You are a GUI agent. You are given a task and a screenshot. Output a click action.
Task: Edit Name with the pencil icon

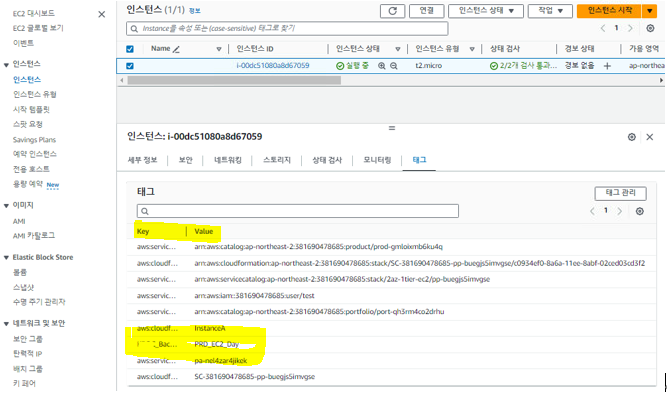(x=176, y=49)
